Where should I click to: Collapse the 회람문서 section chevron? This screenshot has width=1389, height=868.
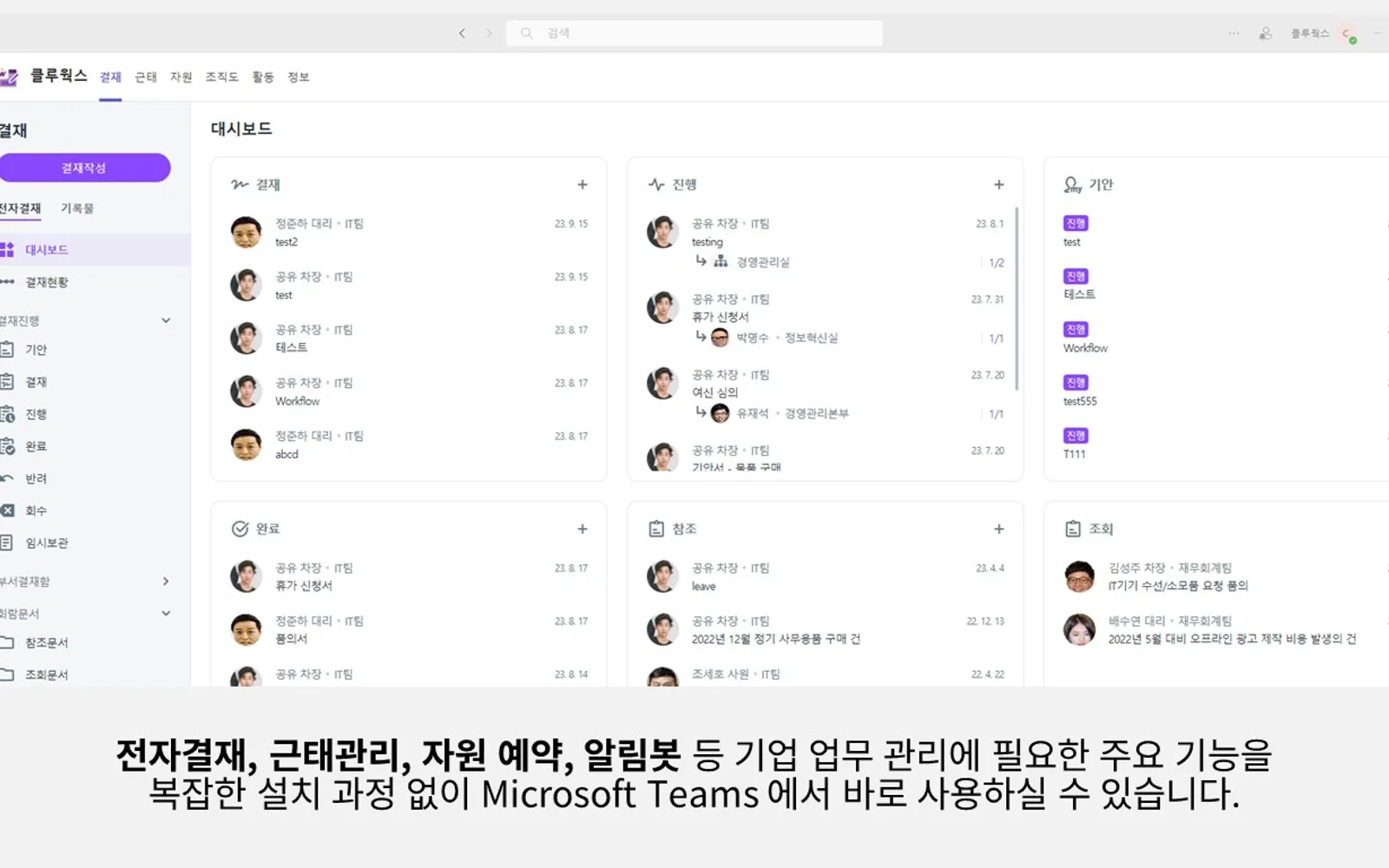point(166,613)
